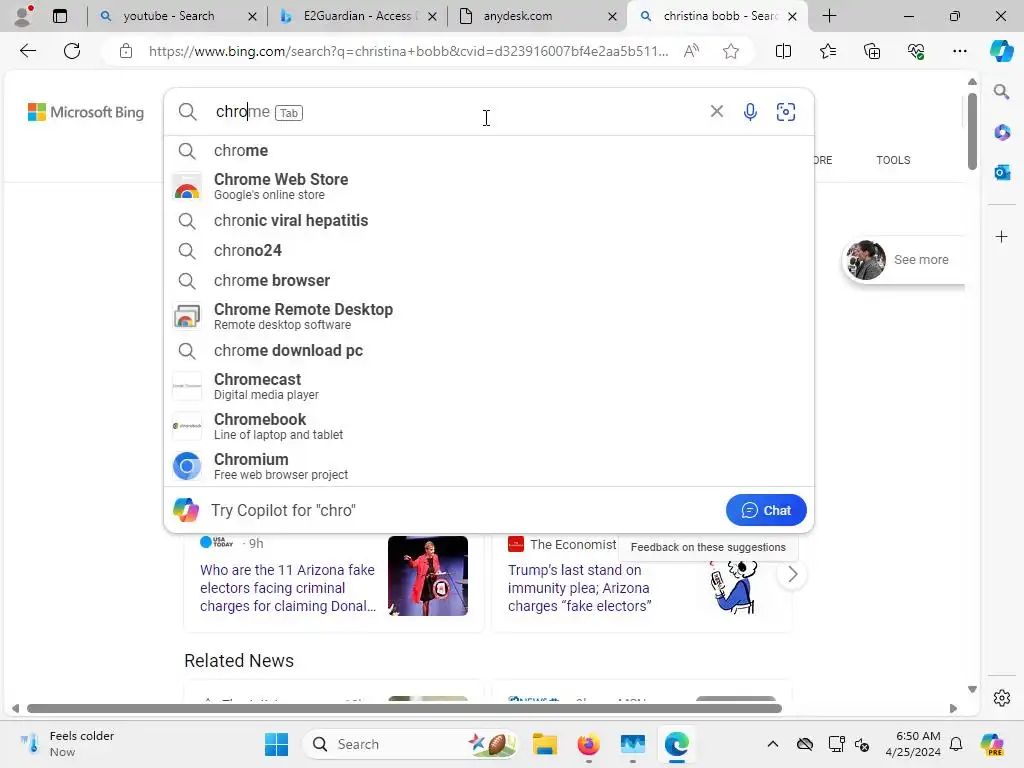Viewport: 1024px width, 768px height.
Task: Open the blue Chat button
Action: (766, 510)
